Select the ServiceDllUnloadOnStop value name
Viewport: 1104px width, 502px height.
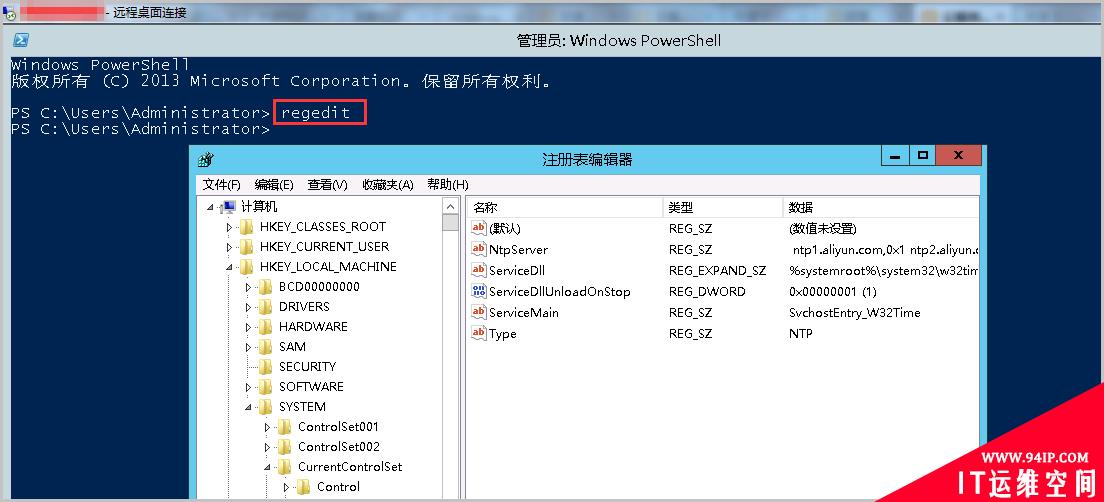(560, 291)
